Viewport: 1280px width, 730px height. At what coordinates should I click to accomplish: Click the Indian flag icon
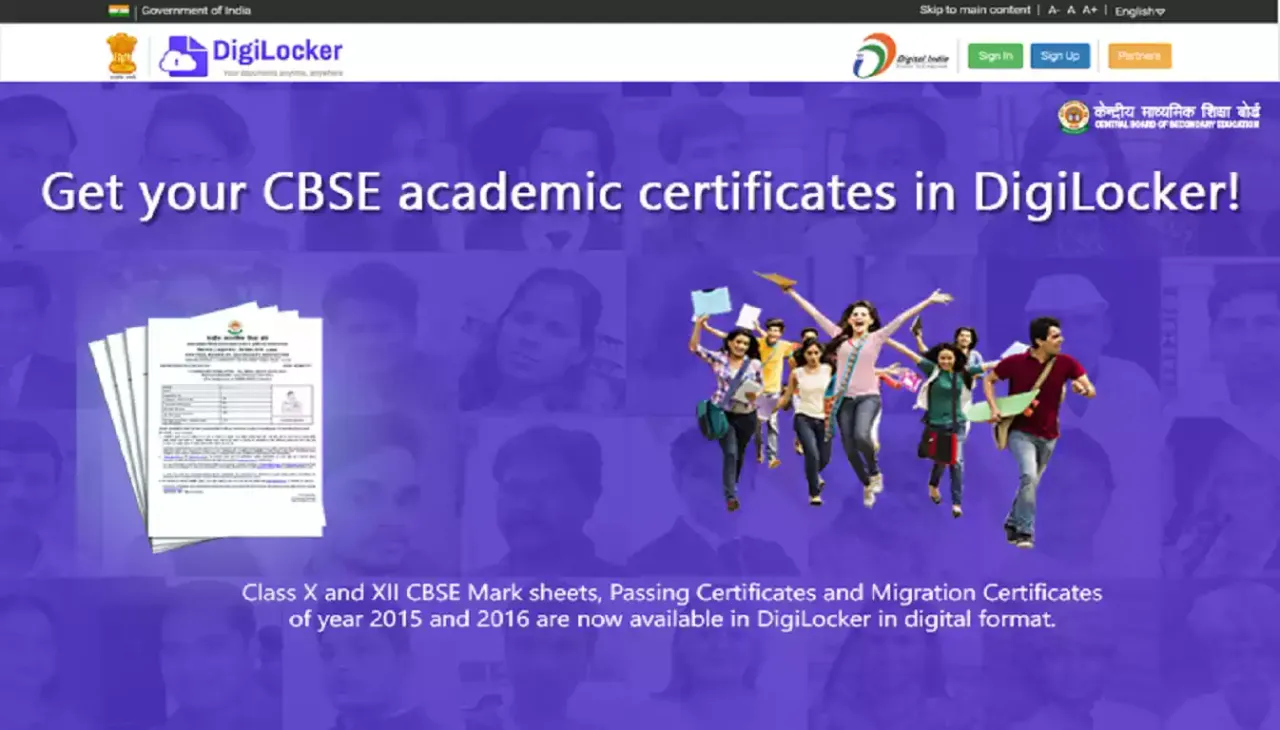(x=119, y=11)
